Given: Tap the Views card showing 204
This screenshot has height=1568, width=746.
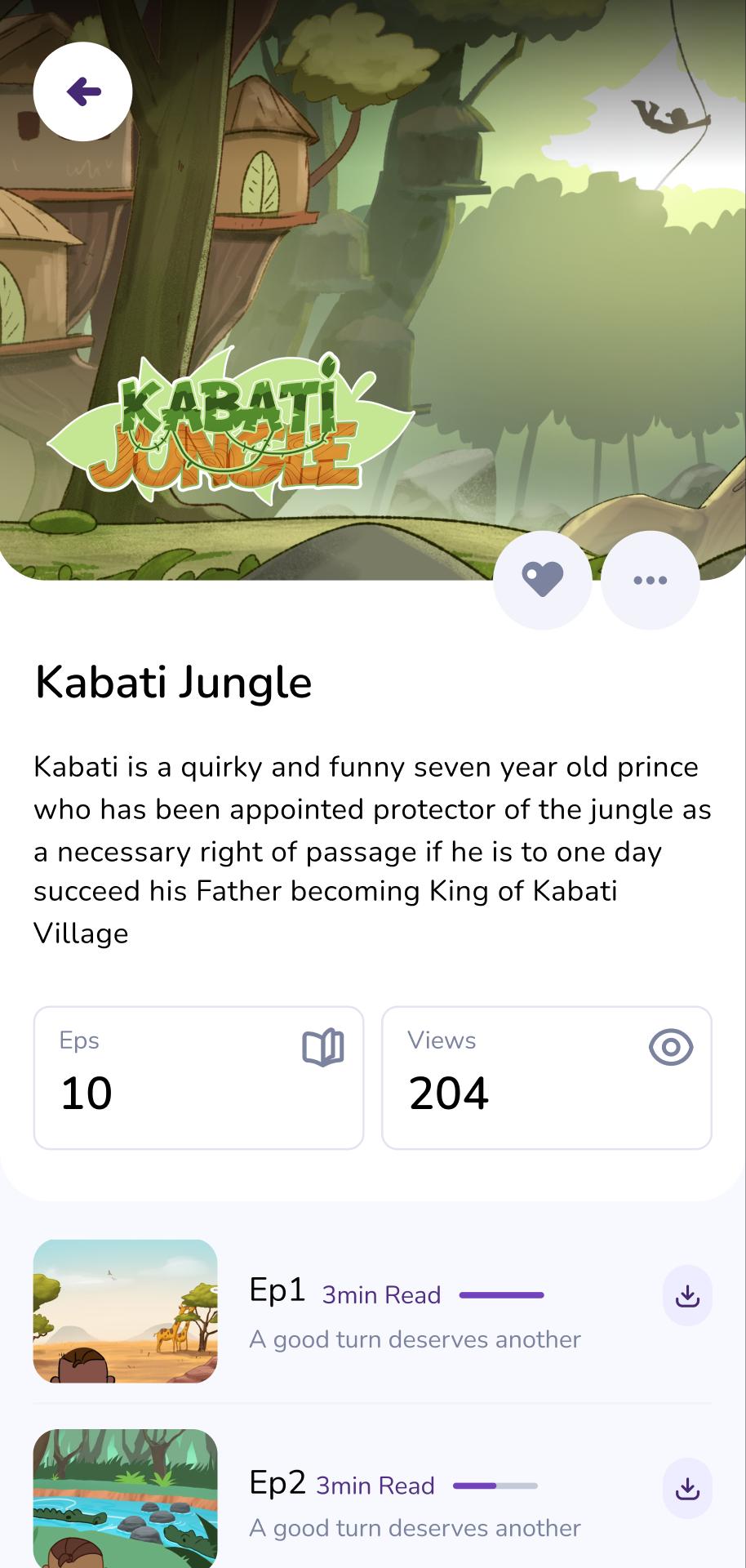Looking at the screenshot, I should tap(547, 1078).
